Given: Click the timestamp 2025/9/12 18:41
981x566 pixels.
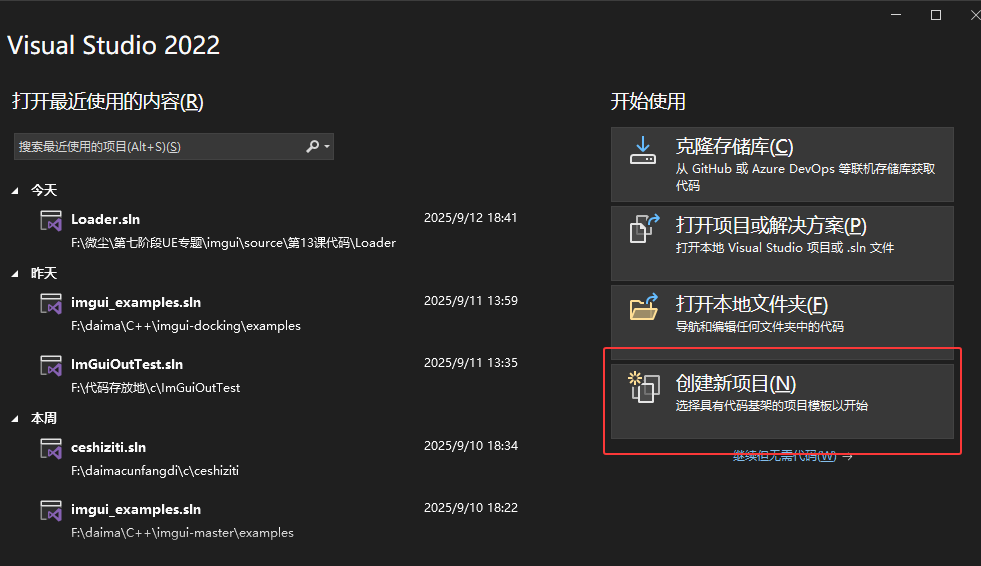Looking at the screenshot, I should coord(470,218).
